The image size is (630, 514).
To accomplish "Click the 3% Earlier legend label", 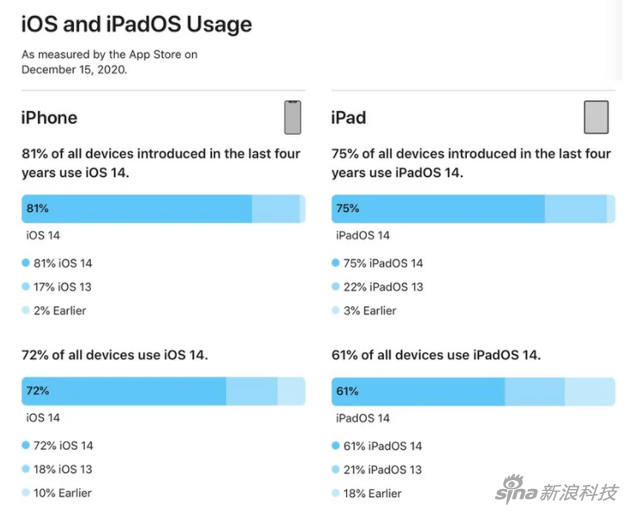I will pos(372,311).
